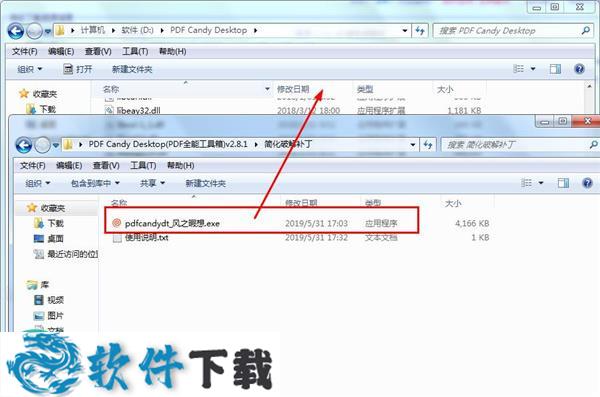Expand address history dropdown in PDF Candy Desktop window
600x397 pixels.
pyautogui.click(x=405, y=31)
